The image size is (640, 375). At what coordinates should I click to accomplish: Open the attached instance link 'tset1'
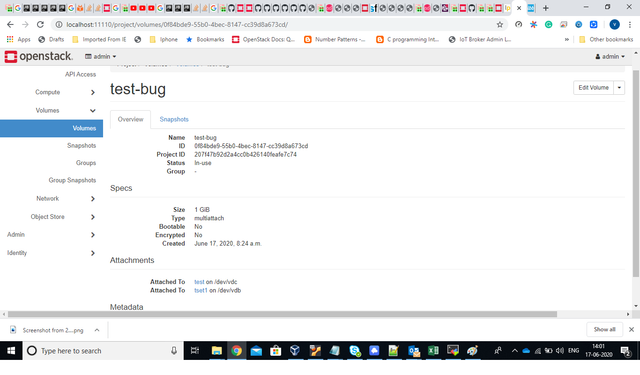201,291
